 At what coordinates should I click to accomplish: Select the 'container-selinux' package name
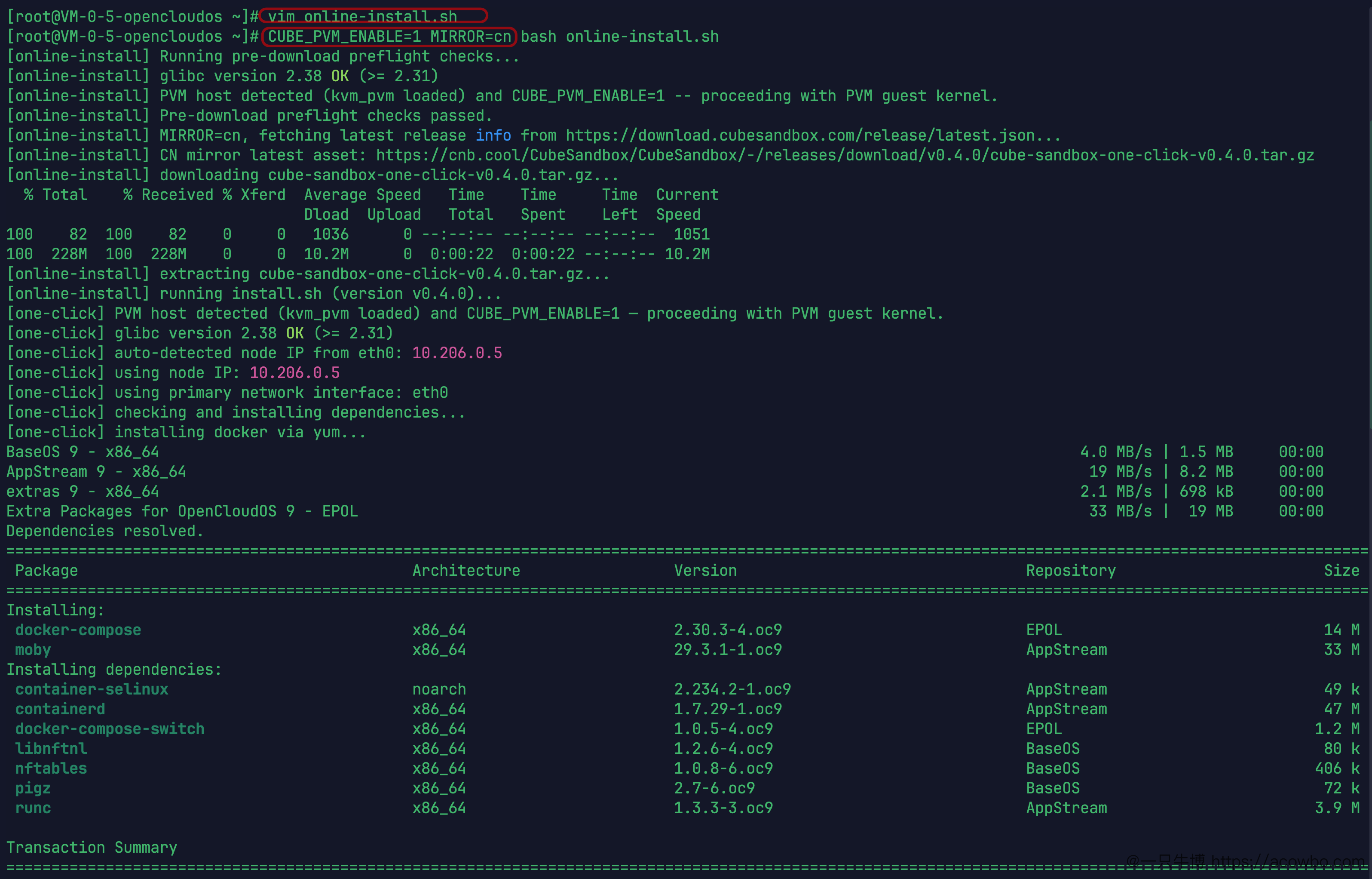92,689
